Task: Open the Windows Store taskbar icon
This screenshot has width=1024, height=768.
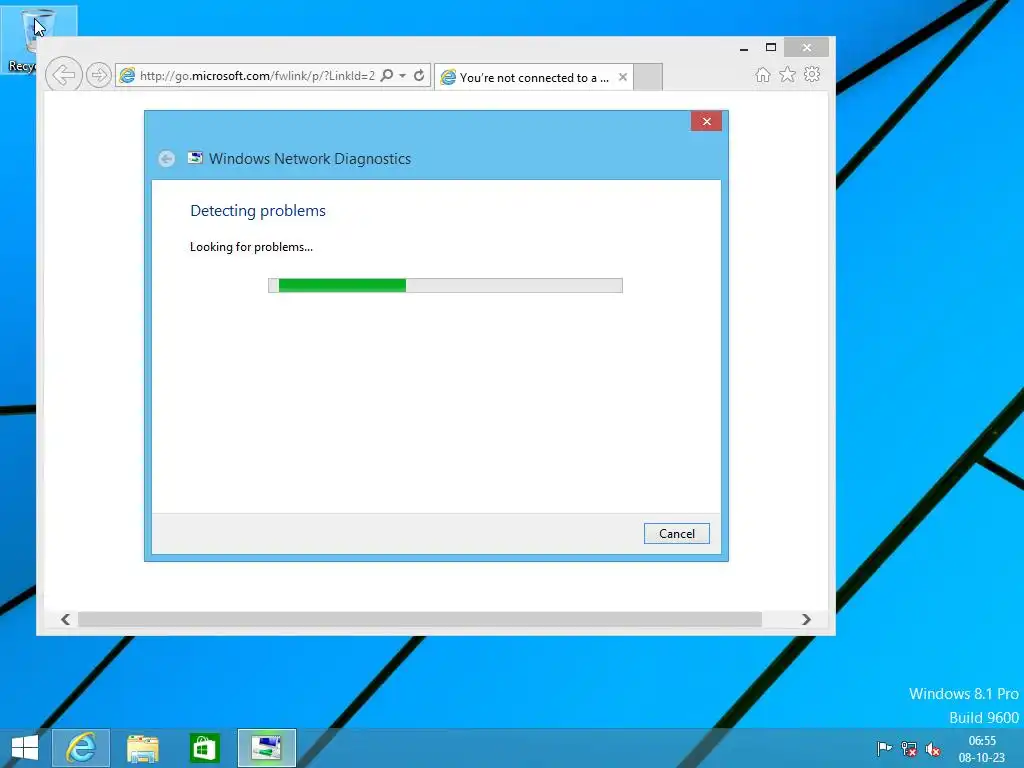Action: coord(204,748)
